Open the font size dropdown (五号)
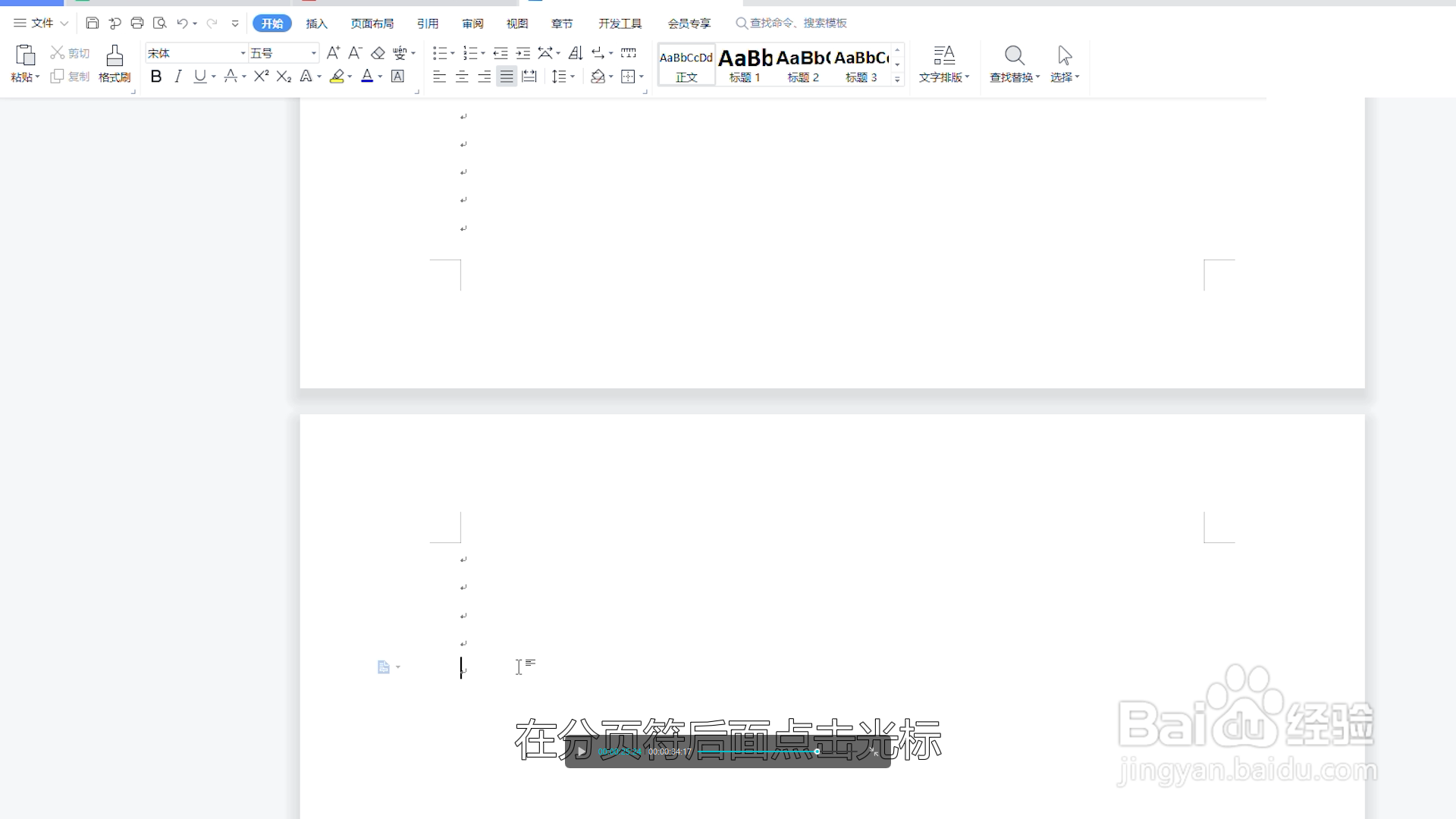The image size is (1456, 819). [x=313, y=53]
